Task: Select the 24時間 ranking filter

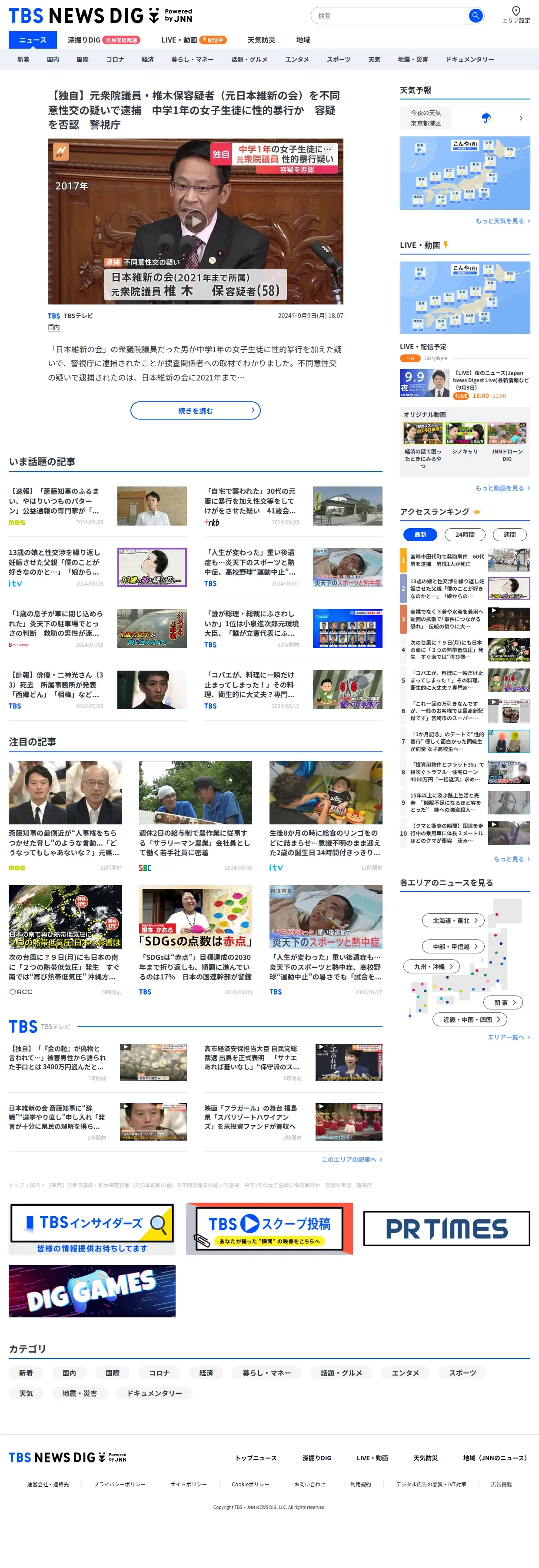Action: [x=465, y=534]
